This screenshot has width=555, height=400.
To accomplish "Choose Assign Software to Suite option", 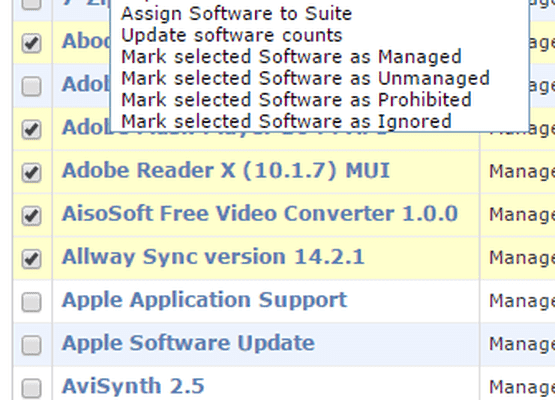I will coord(236,14).
